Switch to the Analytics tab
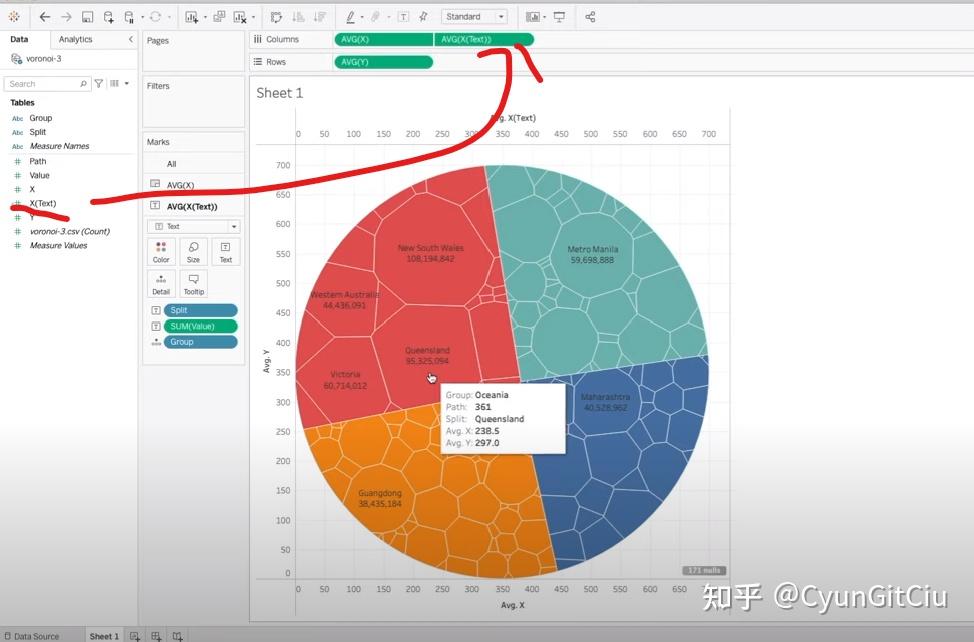This screenshot has height=642, width=974. [x=75, y=39]
